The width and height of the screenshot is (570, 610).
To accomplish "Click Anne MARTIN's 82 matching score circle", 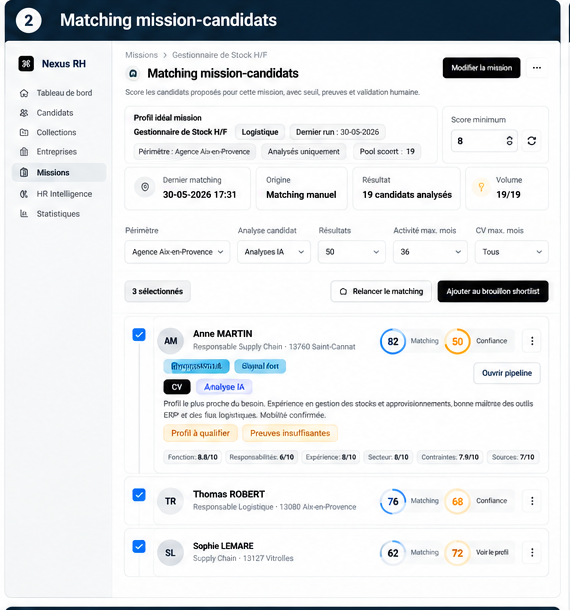I will [393, 342].
